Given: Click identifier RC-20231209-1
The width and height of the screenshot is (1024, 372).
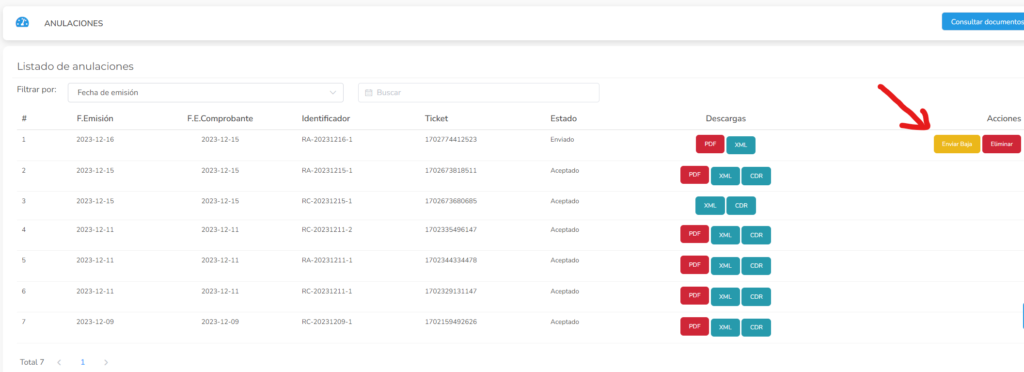Looking at the screenshot, I should pos(327,322).
